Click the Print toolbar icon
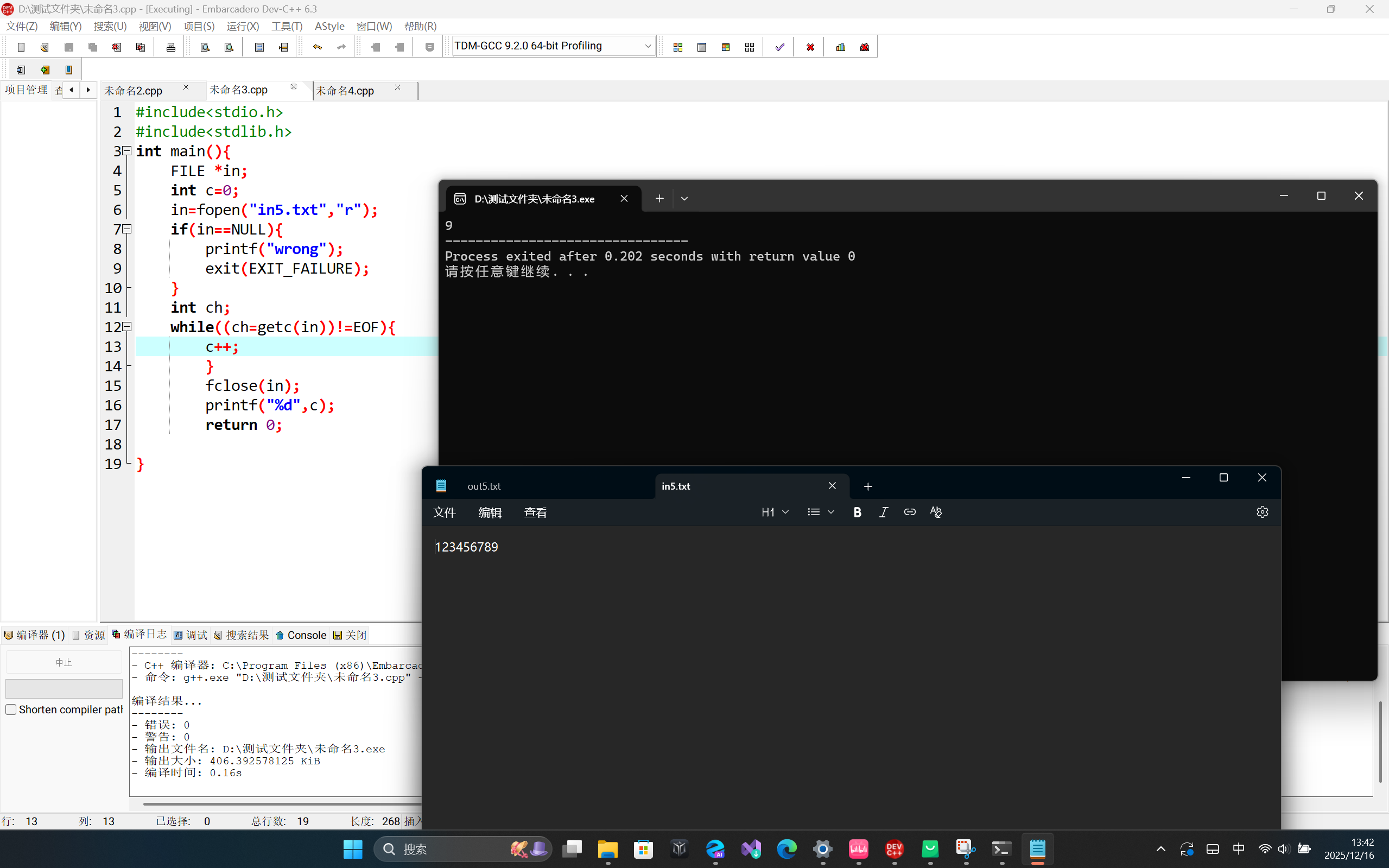Image resolution: width=1389 pixels, height=868 pixels. [170, 47]
